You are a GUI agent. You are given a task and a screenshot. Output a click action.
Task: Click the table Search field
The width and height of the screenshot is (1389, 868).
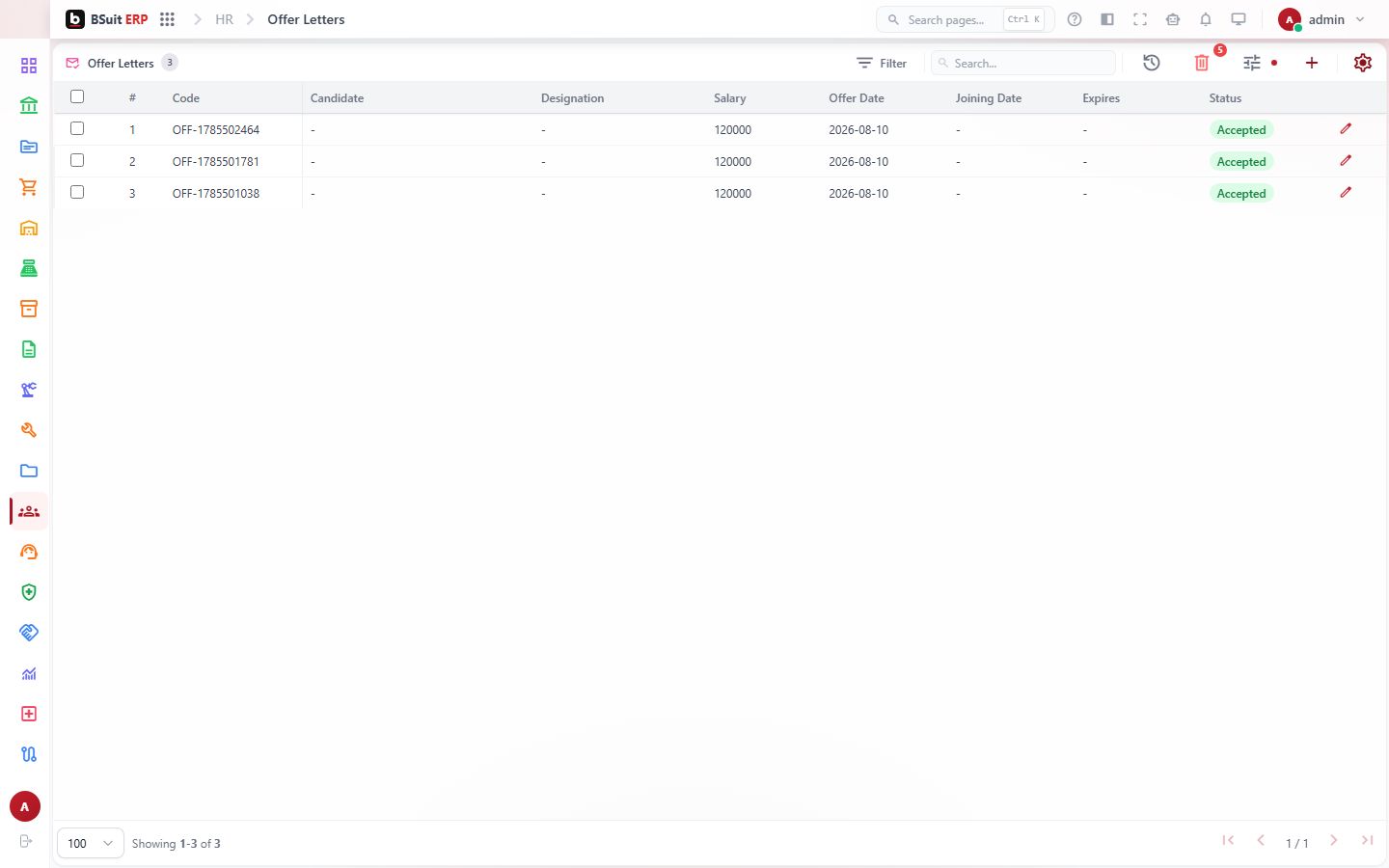coord(1023,63)
